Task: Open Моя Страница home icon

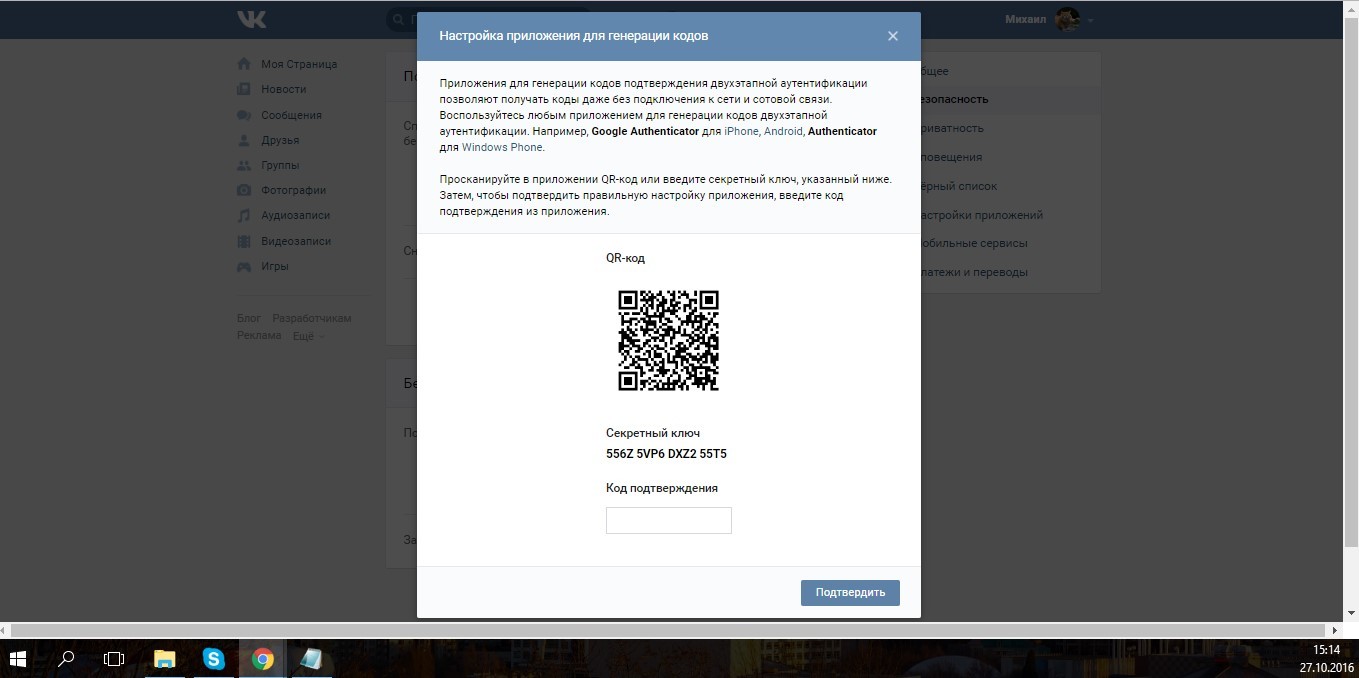Action: point(243,64)
